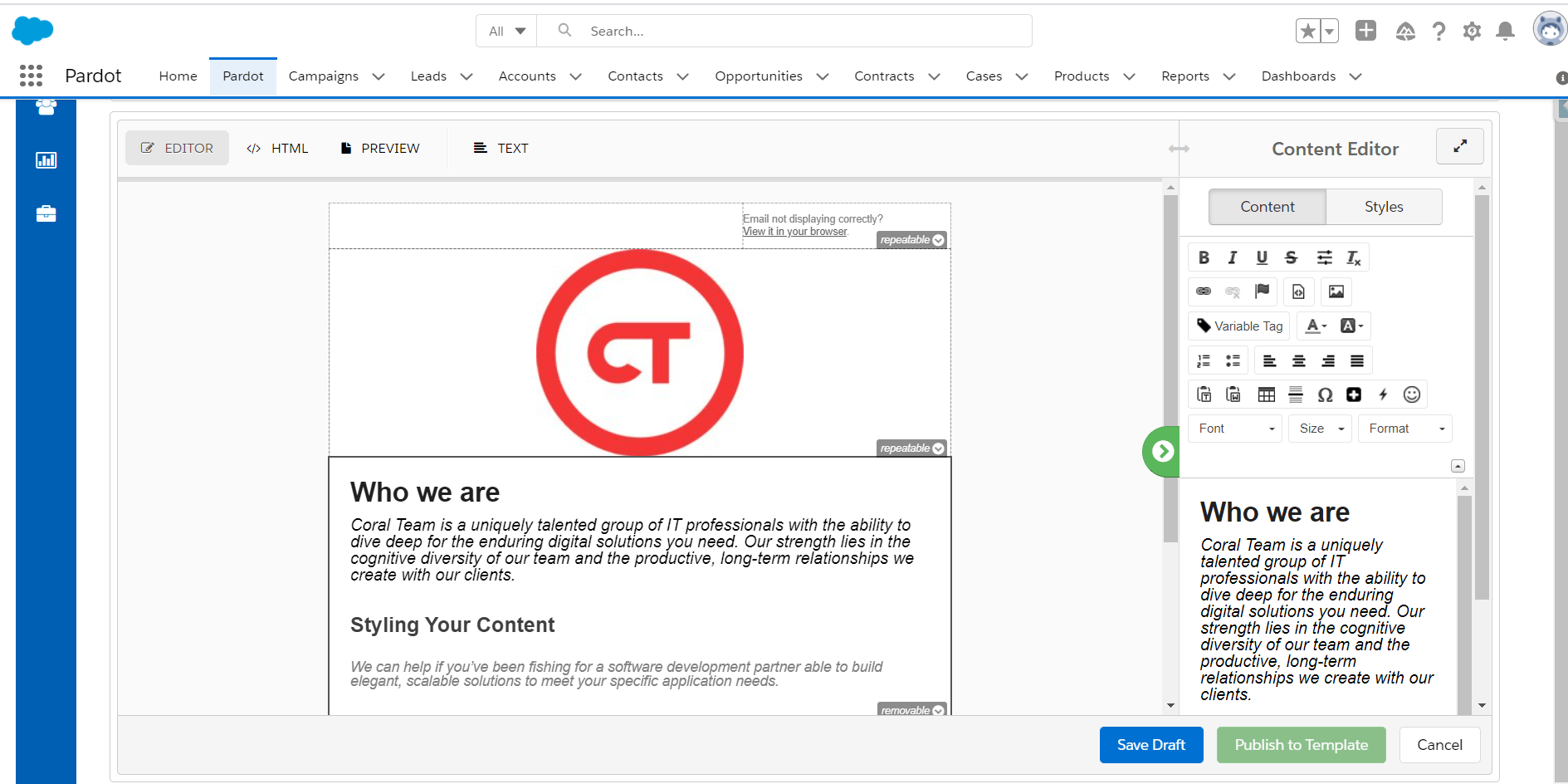Viewport: 1568px width, 784px height.
Task: Open the Format dropdown
Action: coord(1405,429)
